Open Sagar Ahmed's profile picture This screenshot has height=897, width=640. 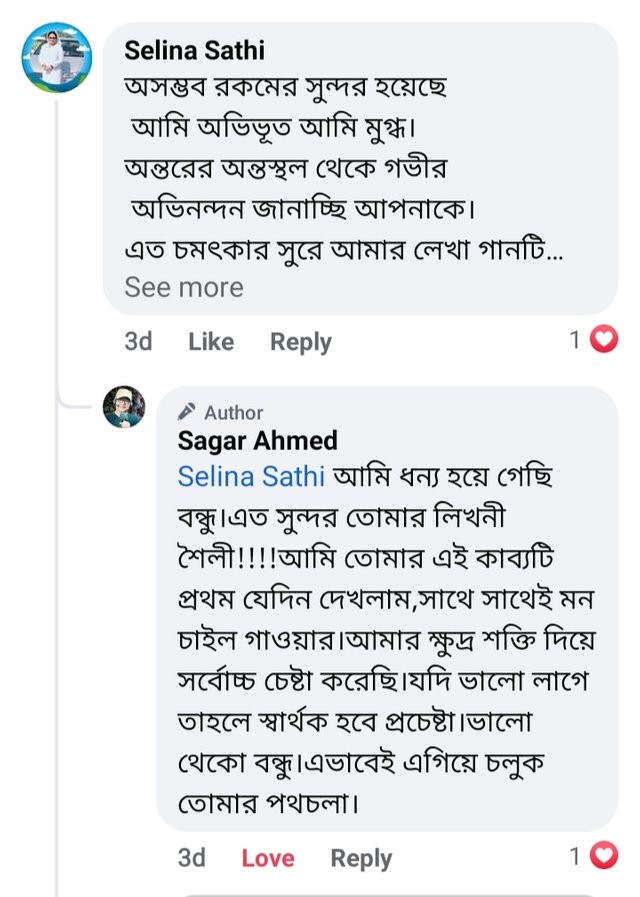click(x=124, y=407)
